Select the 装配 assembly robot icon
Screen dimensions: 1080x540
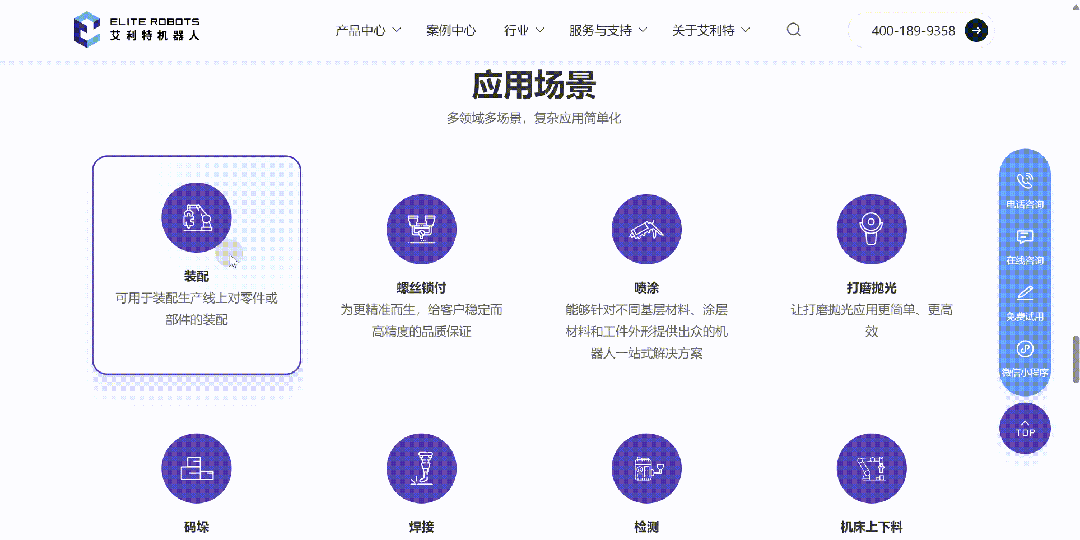196,218
